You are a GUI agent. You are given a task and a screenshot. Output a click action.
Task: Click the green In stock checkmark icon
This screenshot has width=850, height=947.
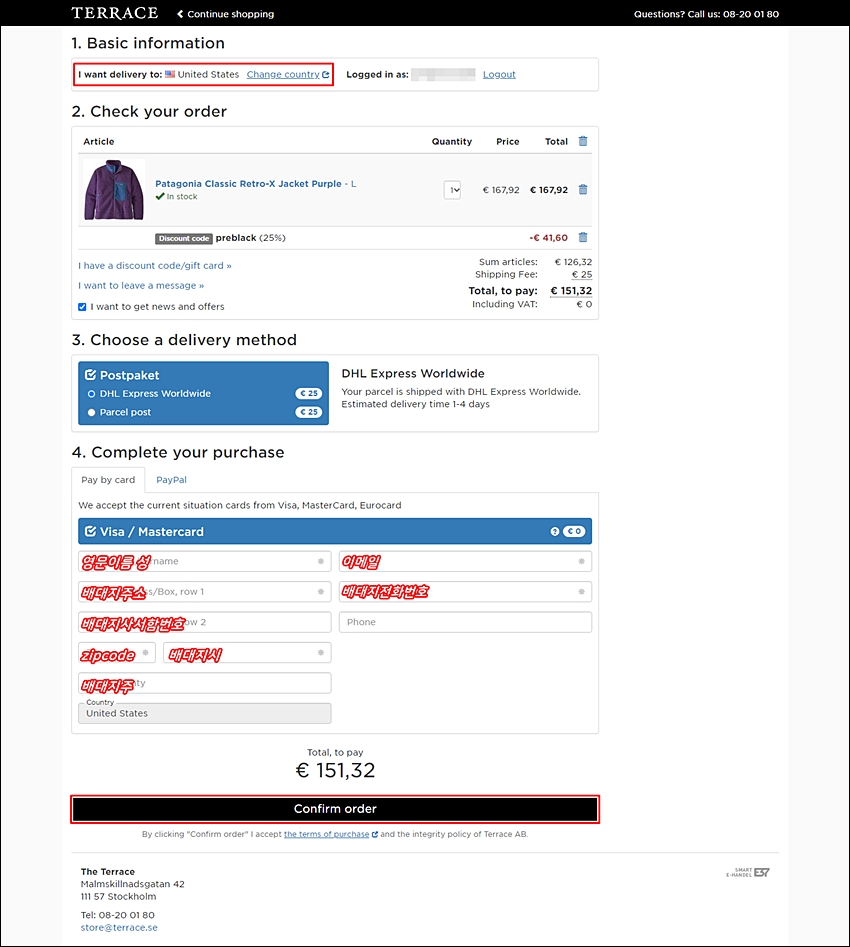point(159,196)
